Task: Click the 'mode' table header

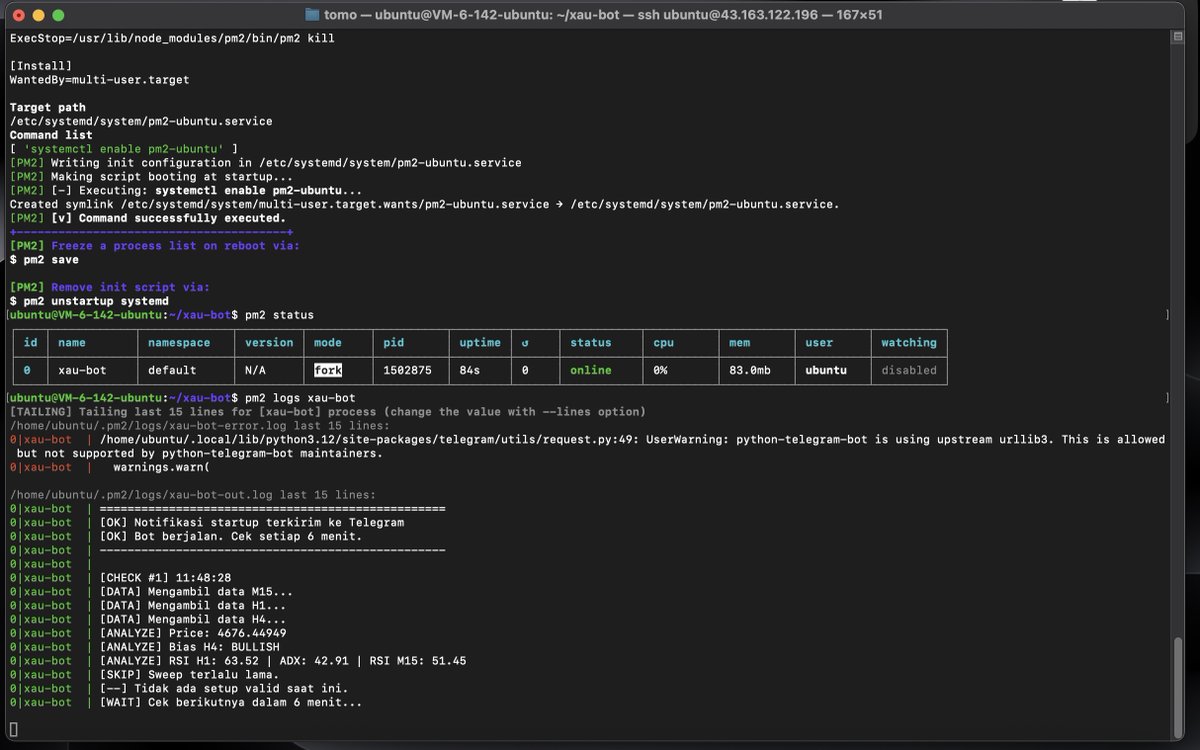Action: pyautogui.click(x=328, y=342)
